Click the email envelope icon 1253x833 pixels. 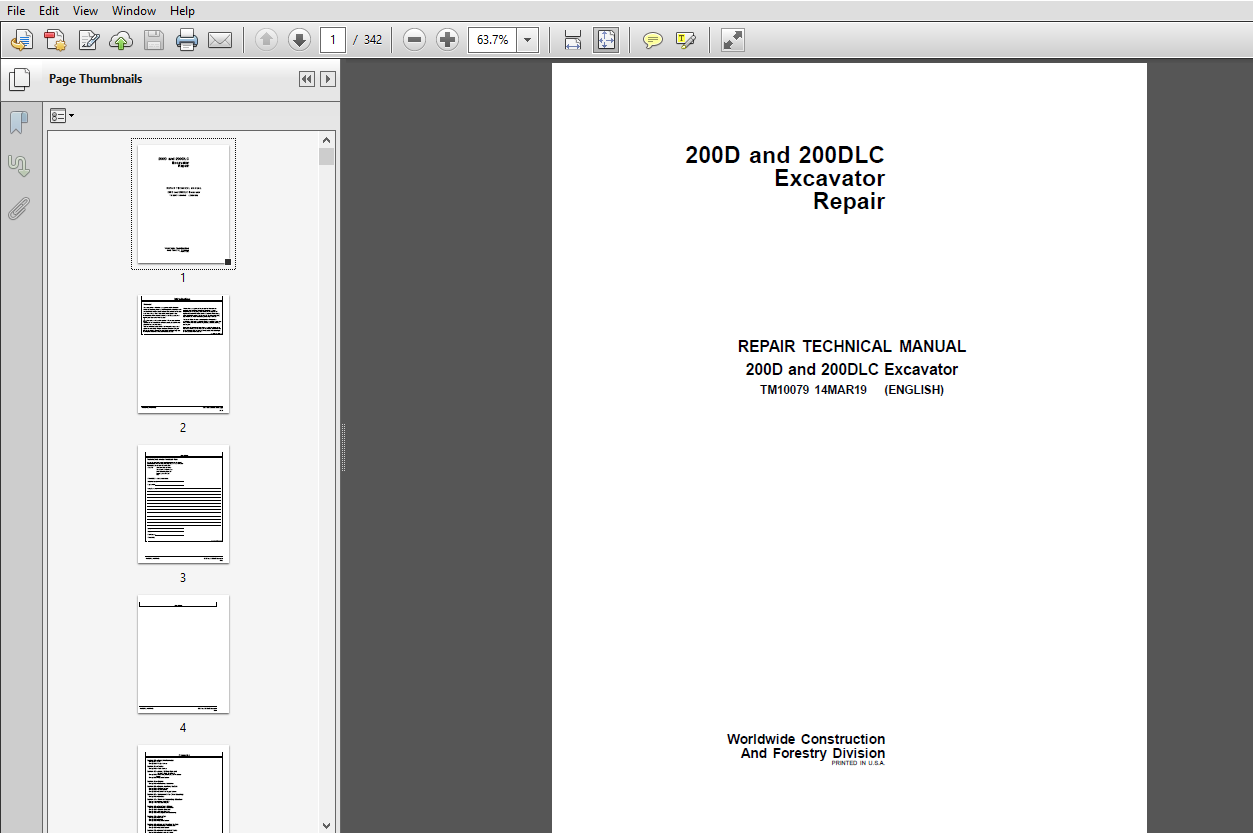(220, 40)
